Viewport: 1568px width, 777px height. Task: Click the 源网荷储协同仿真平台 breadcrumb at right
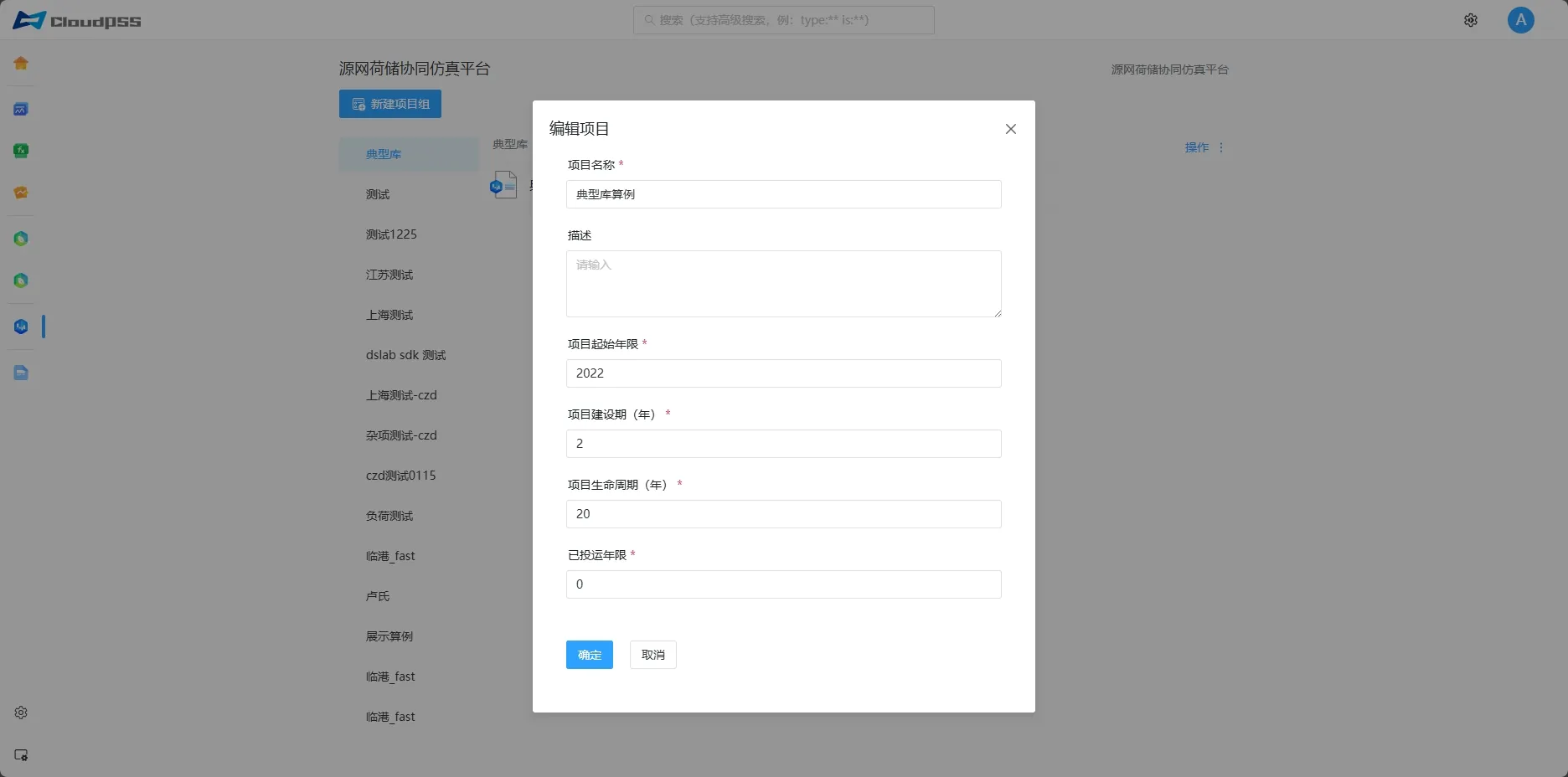coord(1169,69)
